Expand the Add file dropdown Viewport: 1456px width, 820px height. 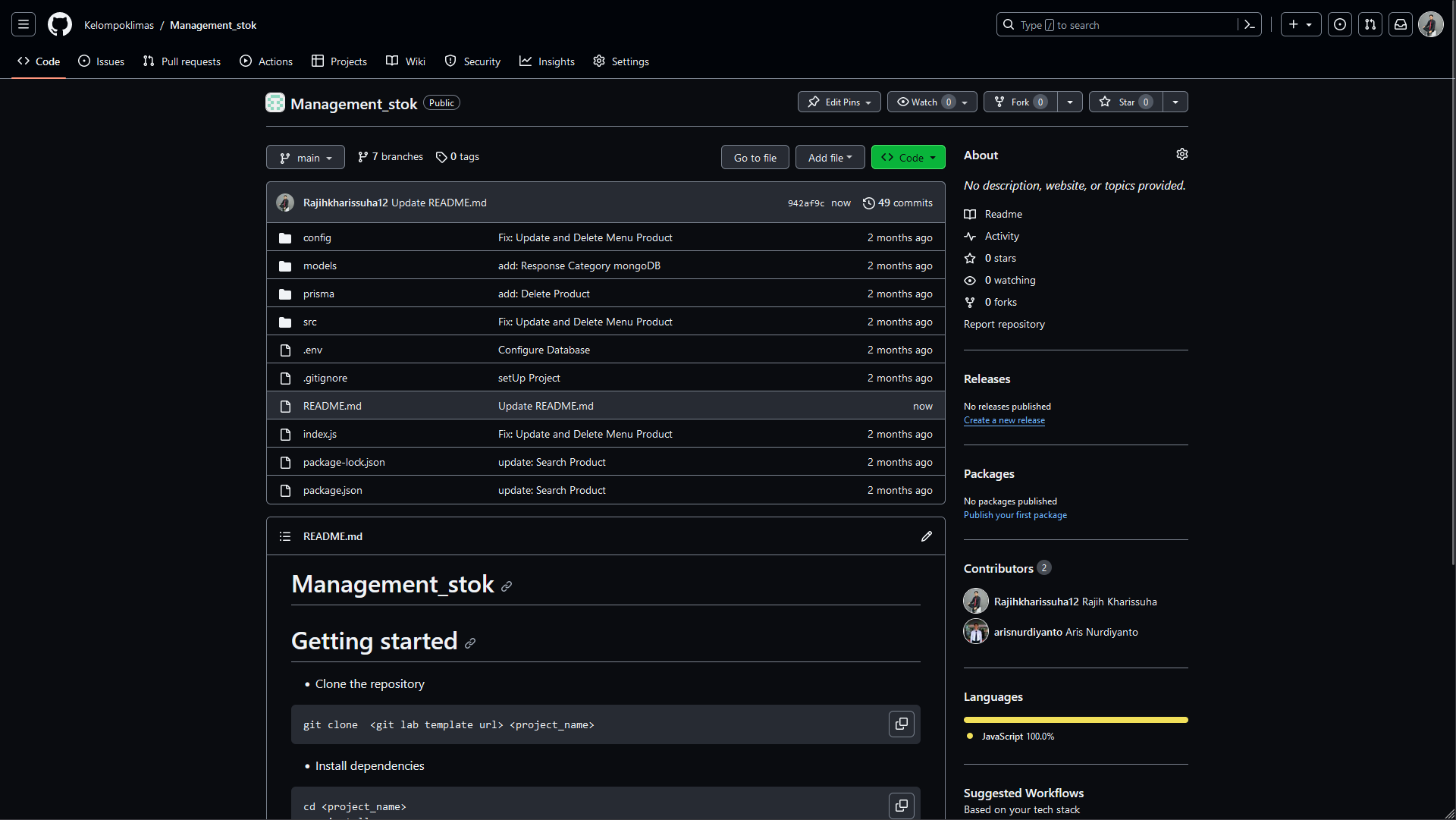[x=830, y=158]
